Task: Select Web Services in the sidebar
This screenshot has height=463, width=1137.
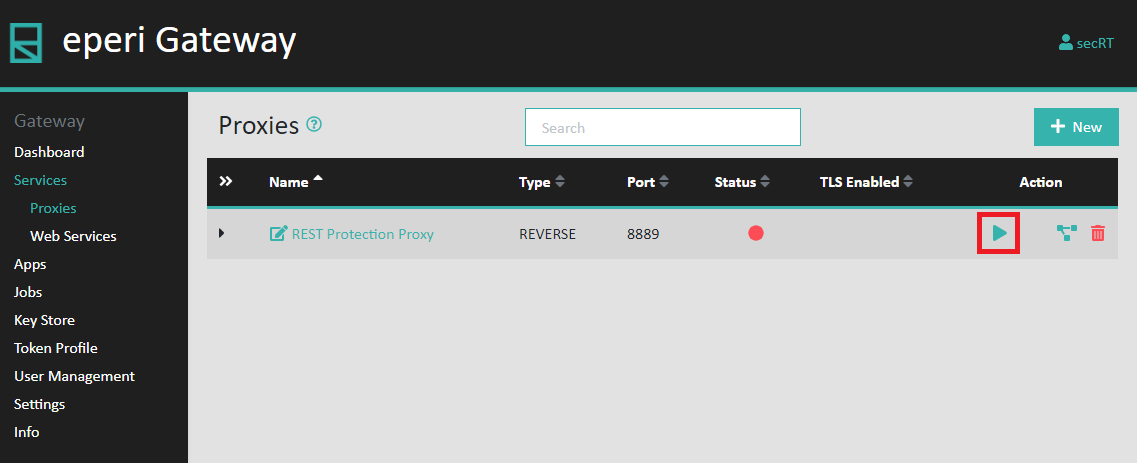Action: tap(73, 236)
